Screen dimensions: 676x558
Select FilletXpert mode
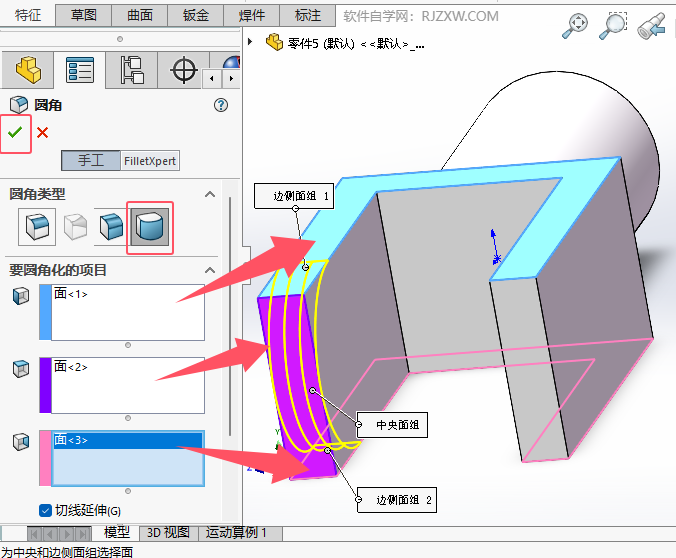[x=150, y=160]
